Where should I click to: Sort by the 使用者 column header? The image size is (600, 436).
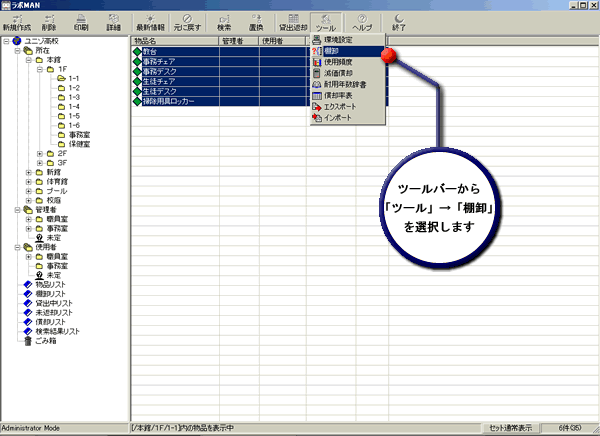(282, 41)
